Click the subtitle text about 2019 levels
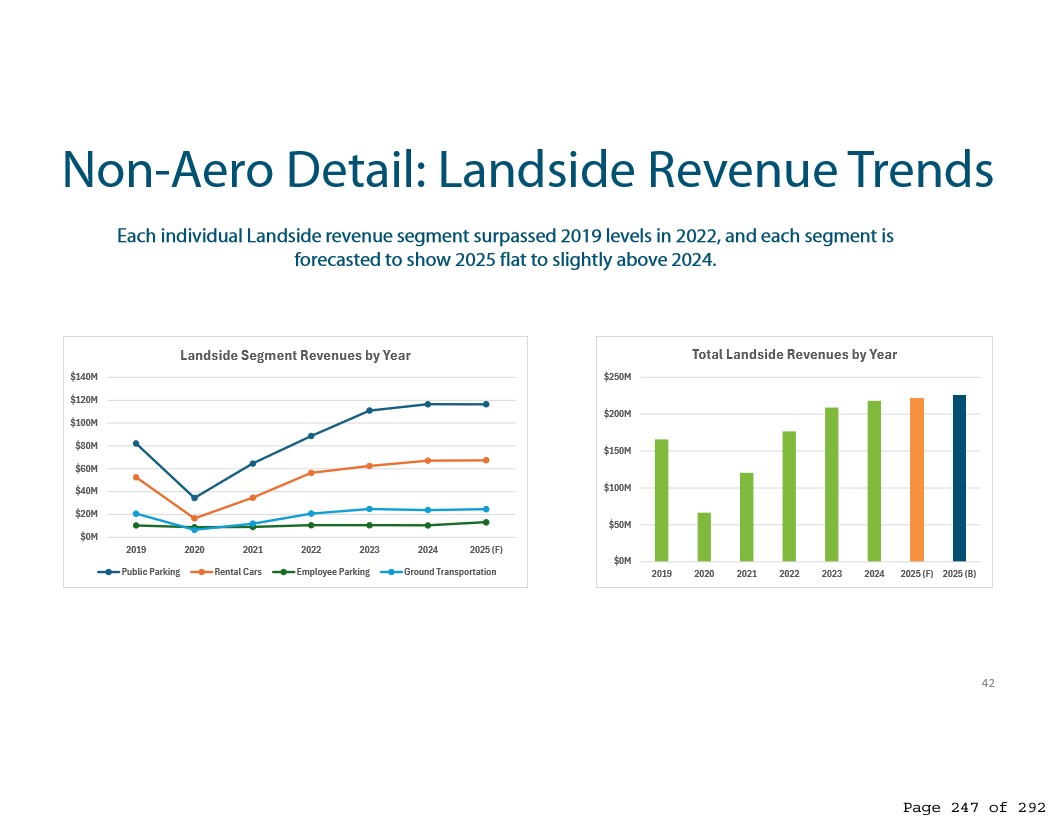Viewport: 1056px width, 816px height. click(x=505, y=248)
